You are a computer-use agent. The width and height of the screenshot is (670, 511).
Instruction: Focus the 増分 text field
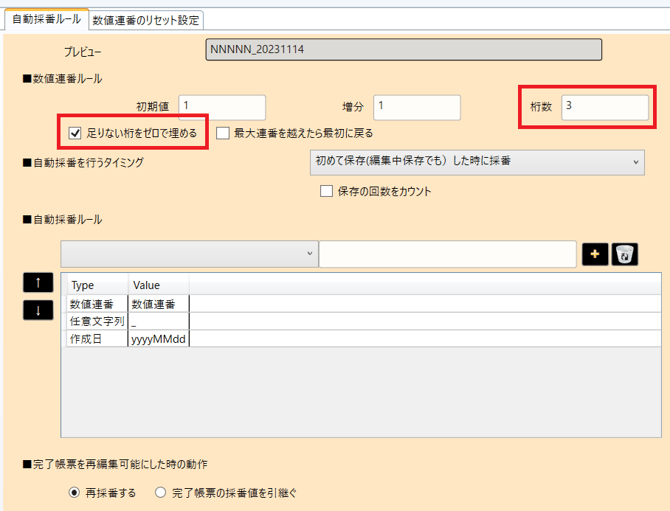[x=416, y=107]
